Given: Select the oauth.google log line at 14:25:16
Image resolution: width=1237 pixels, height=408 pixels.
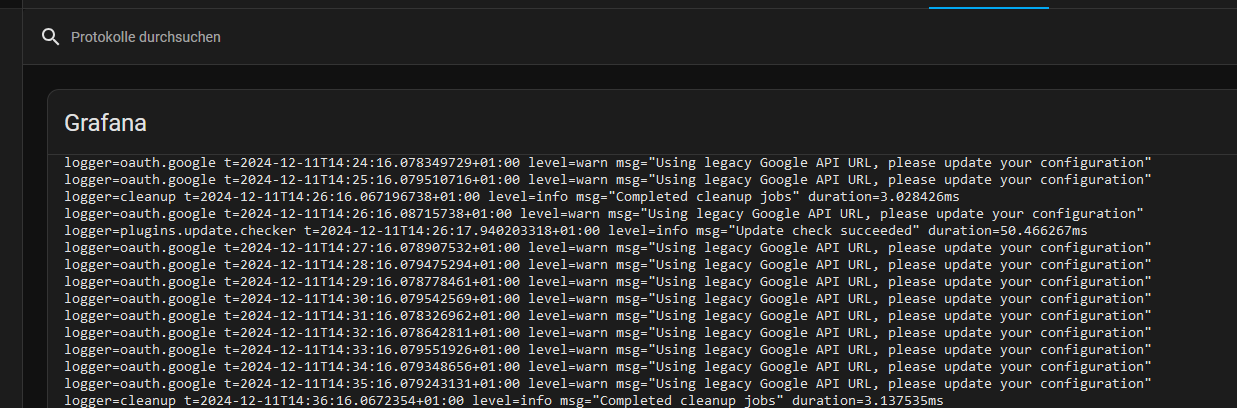Looking at the screenshot, I should [608, 179].
